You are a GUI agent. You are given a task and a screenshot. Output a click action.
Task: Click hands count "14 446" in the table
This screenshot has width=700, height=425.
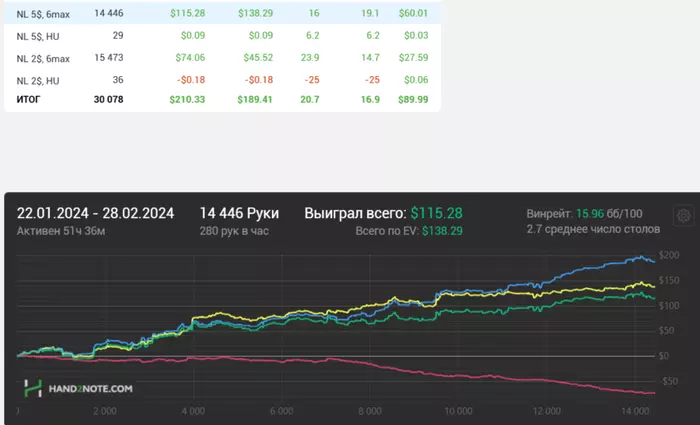[108, 13]
